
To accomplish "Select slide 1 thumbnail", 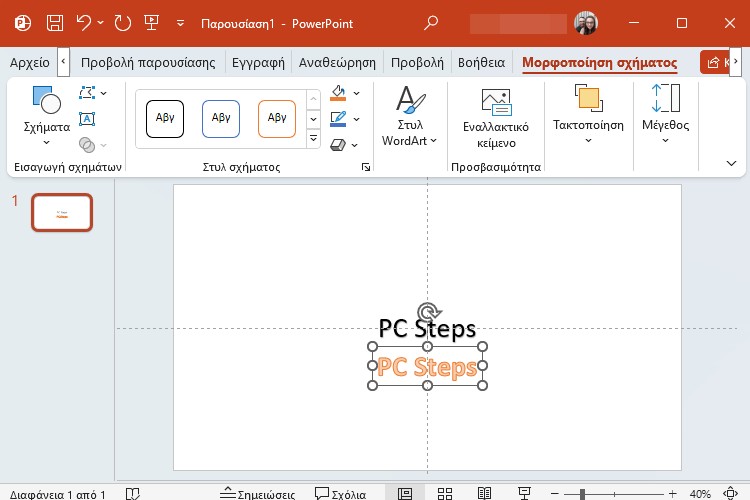I will (x=62, y=212).
